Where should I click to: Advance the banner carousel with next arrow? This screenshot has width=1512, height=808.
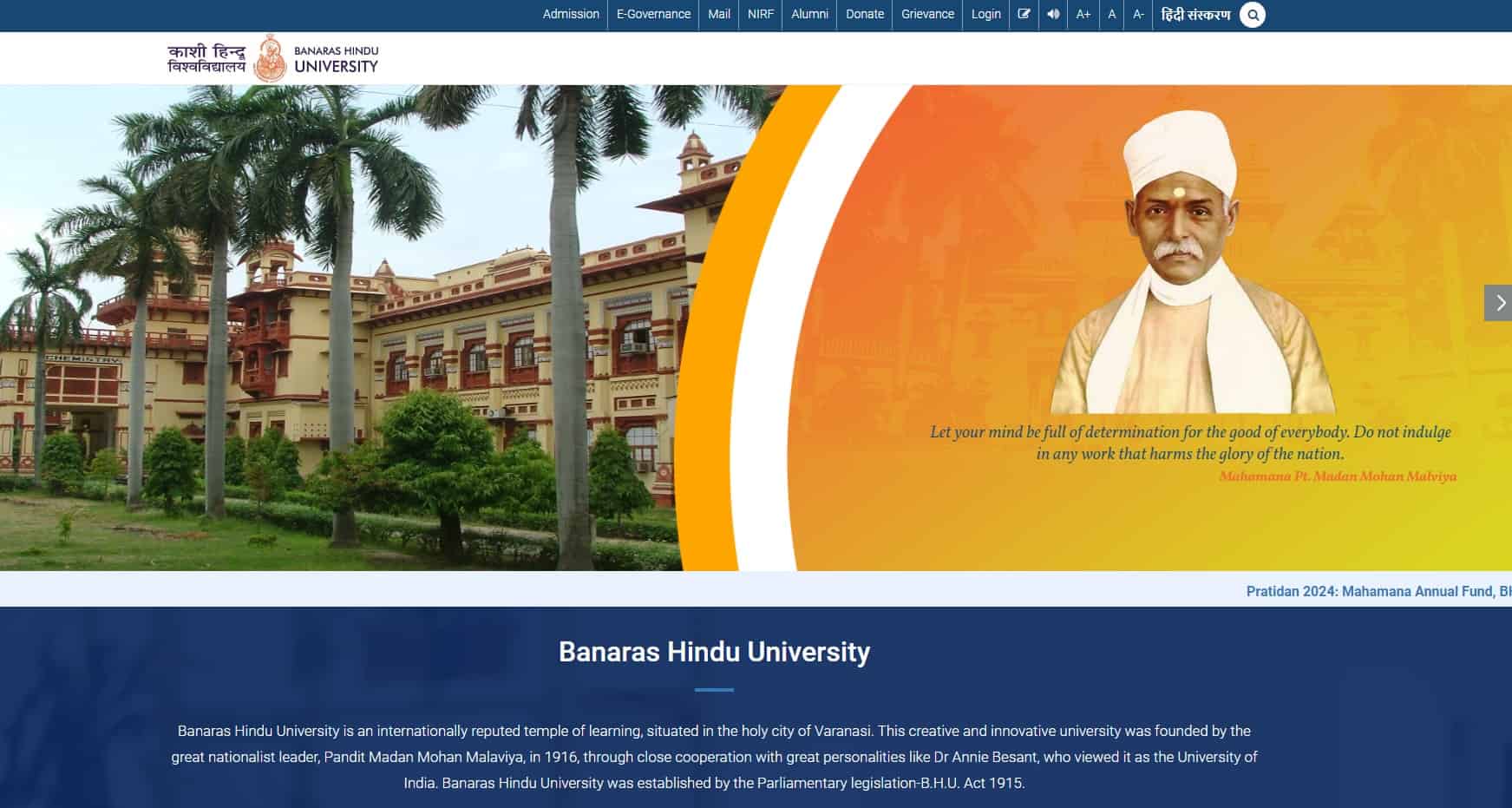(x=1500, y=303)
